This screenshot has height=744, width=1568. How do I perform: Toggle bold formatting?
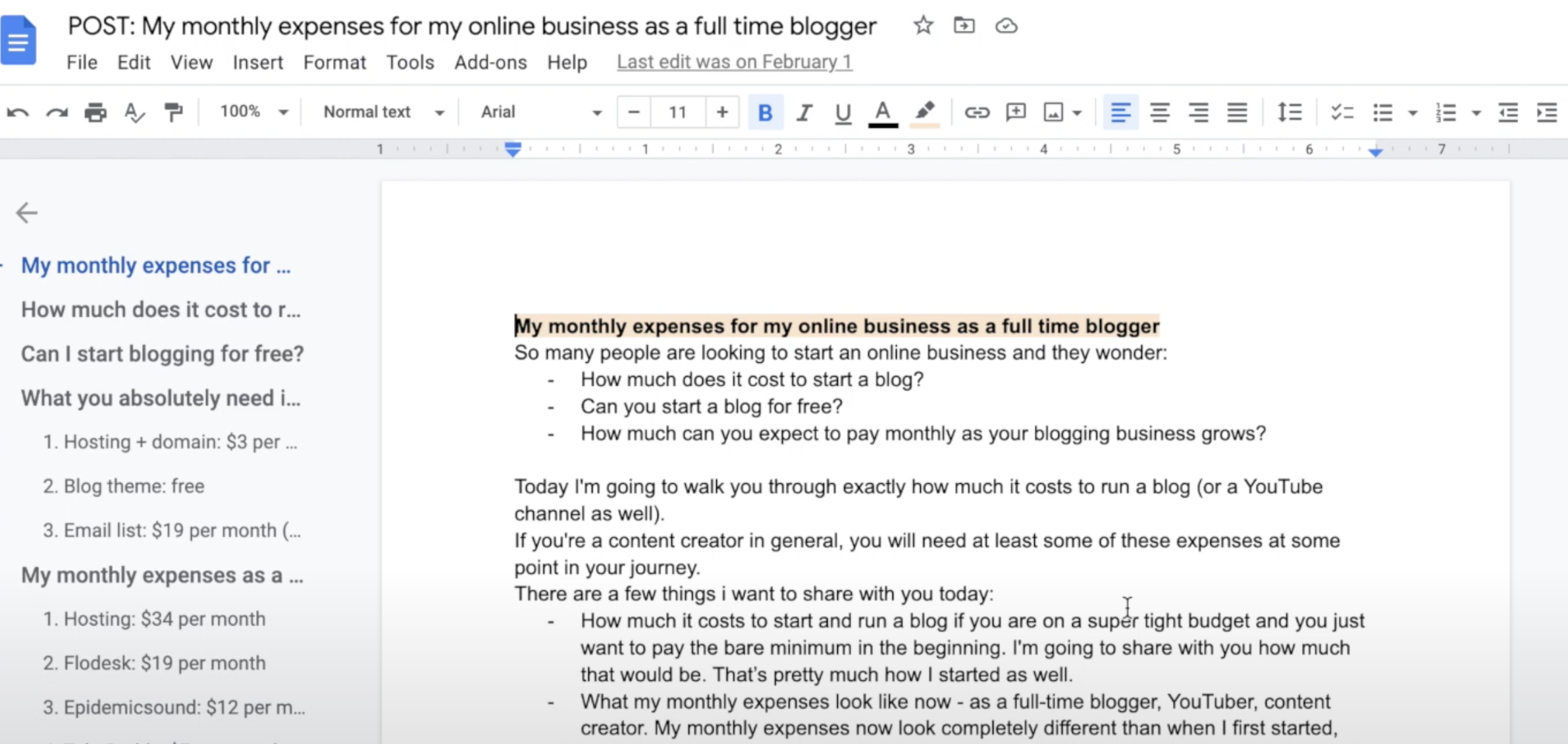point(765,113)
